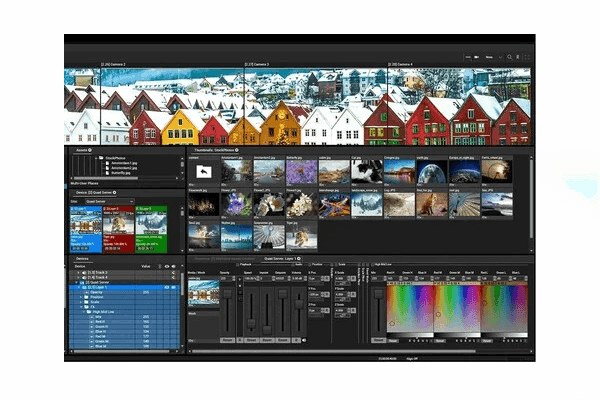Select the Device Quad Server tab
600x400 pixels.
point(94,193)
